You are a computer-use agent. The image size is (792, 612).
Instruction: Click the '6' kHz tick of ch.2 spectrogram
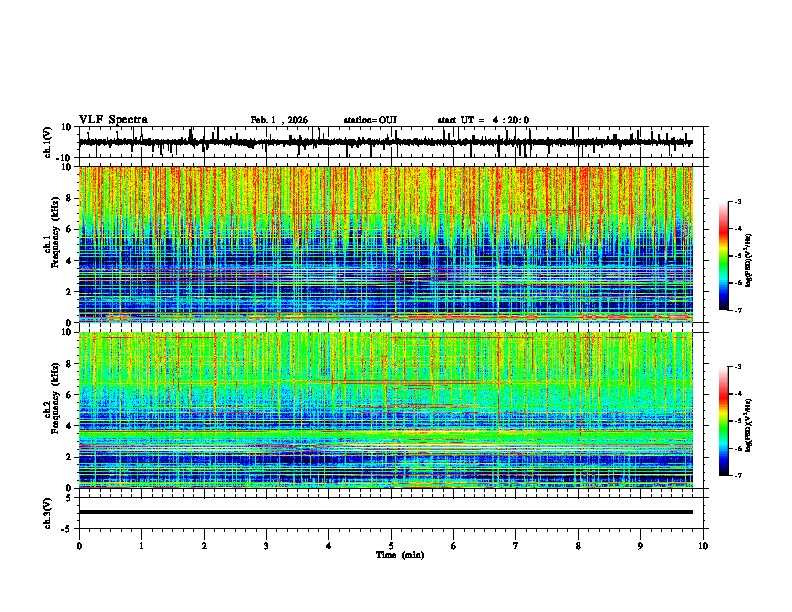click(x=69, y=395)
